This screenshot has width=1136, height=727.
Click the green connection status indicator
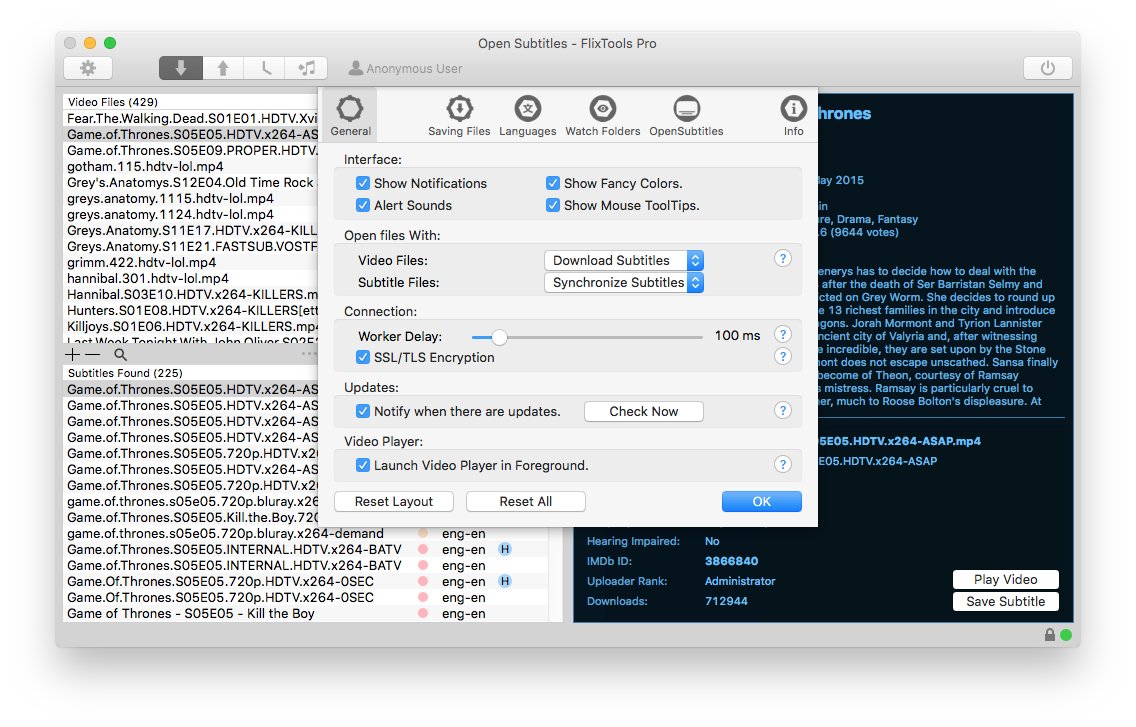pyautogui.click(x=1066, y=635)
